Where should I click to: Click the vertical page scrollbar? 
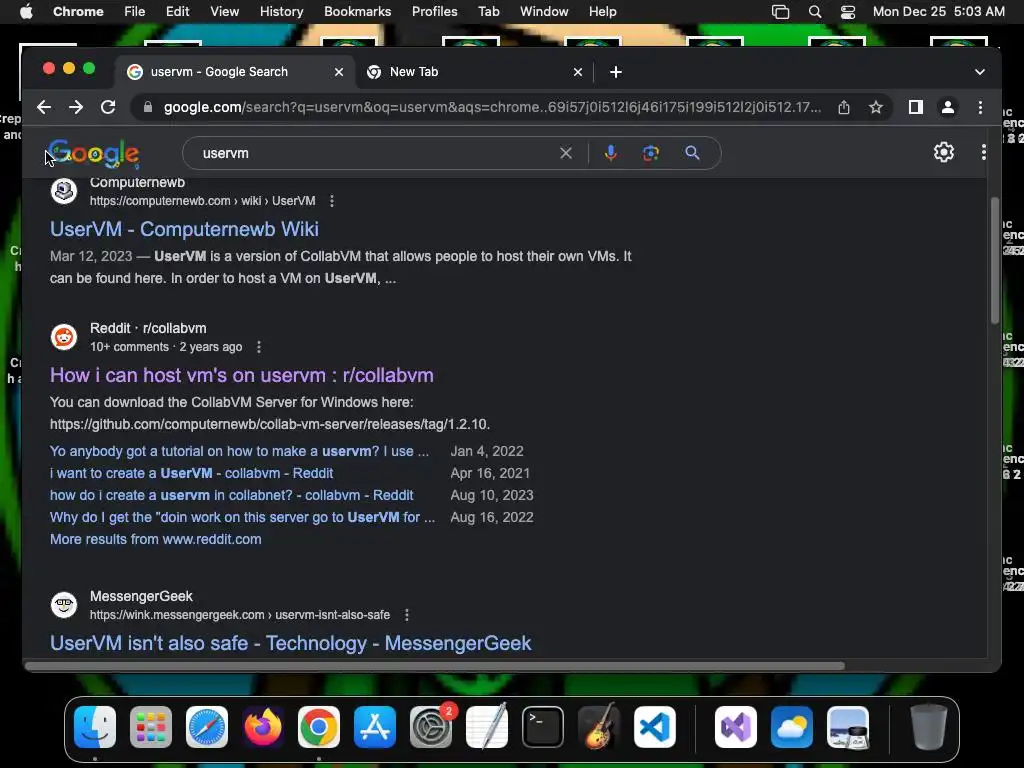tap(995, 260)
